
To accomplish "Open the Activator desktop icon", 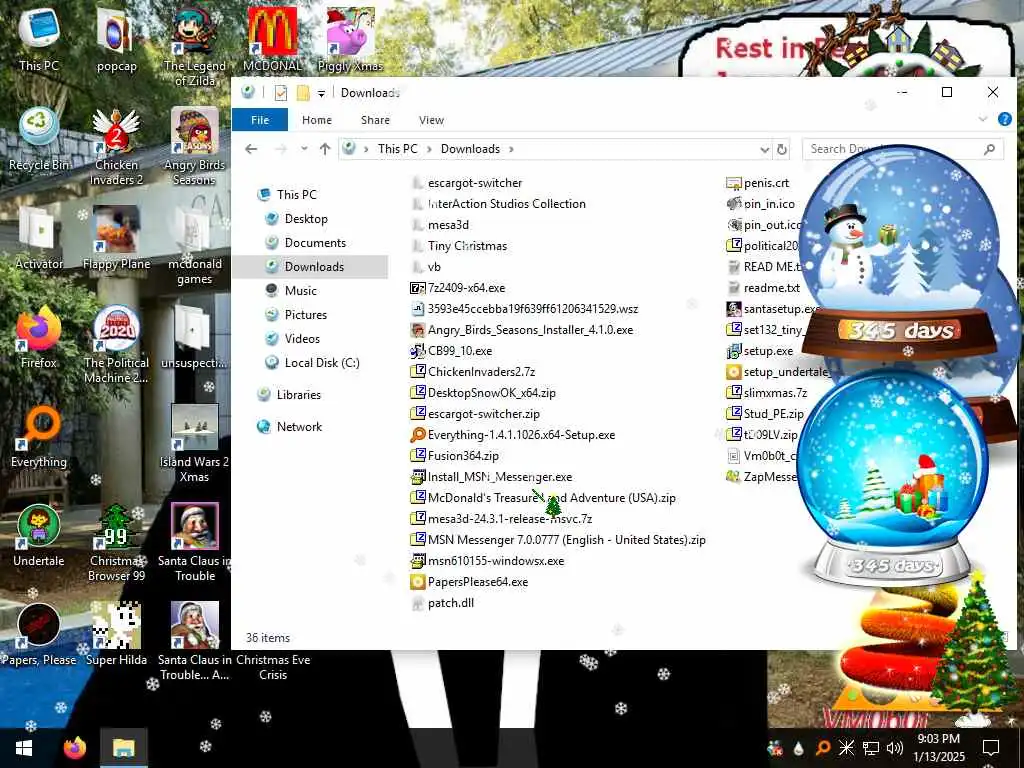I will (39, 238).
